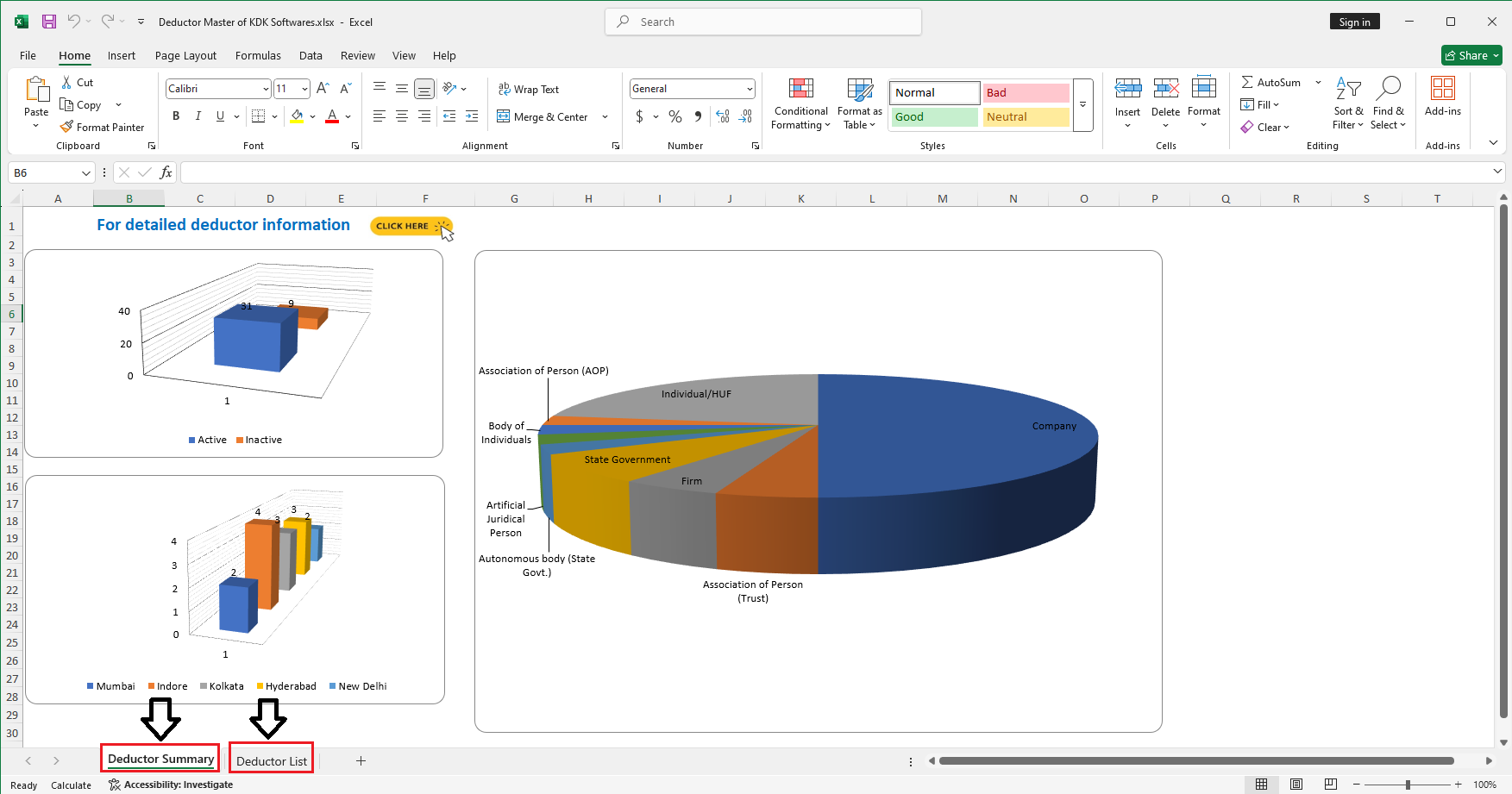This screenshot has height=794, width=1512.
Task: Open the Deductor List sheet tab
Action: 272,761
